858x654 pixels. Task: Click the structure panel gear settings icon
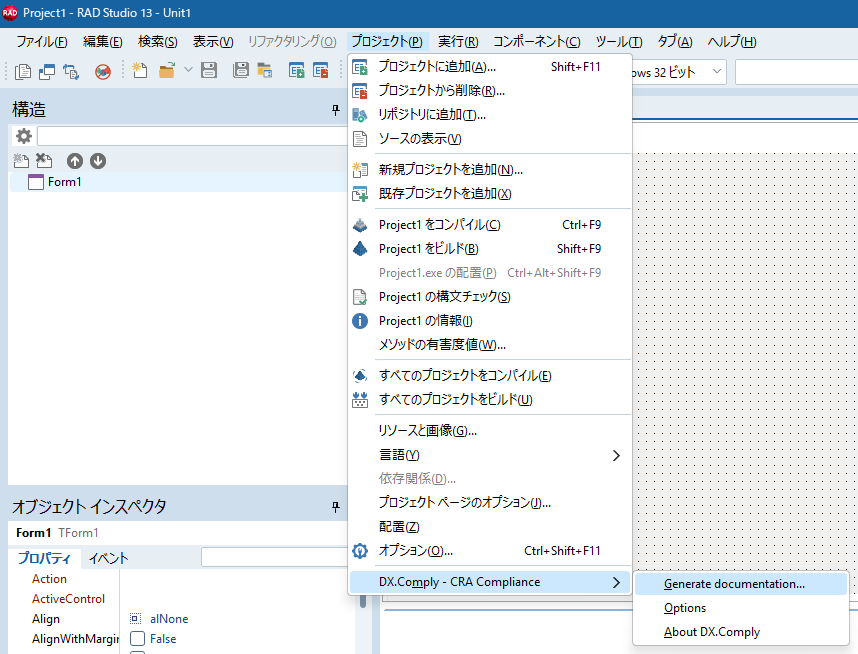(24, 136)
